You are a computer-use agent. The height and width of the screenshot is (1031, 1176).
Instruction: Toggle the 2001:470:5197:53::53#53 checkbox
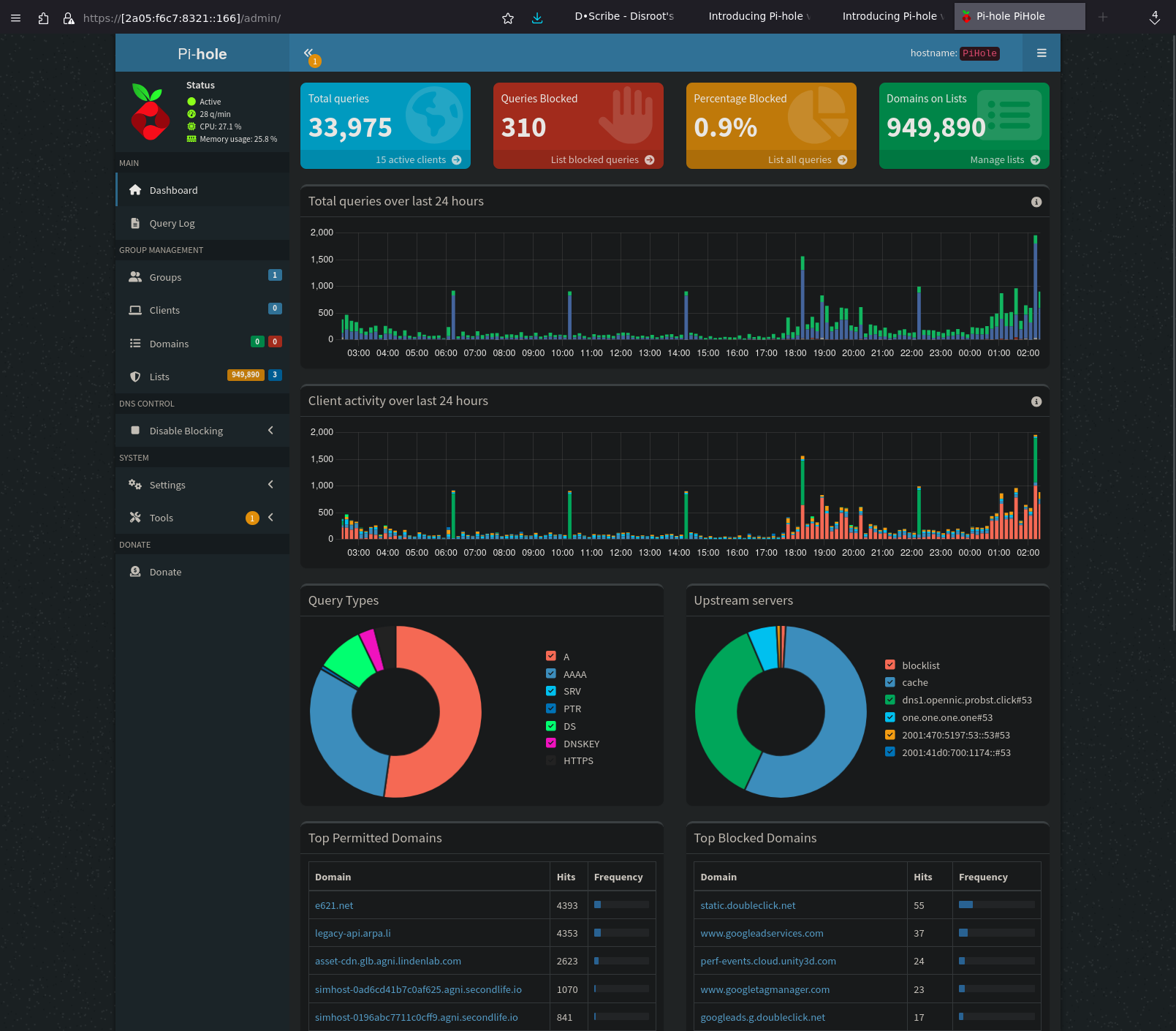point(890,735)
